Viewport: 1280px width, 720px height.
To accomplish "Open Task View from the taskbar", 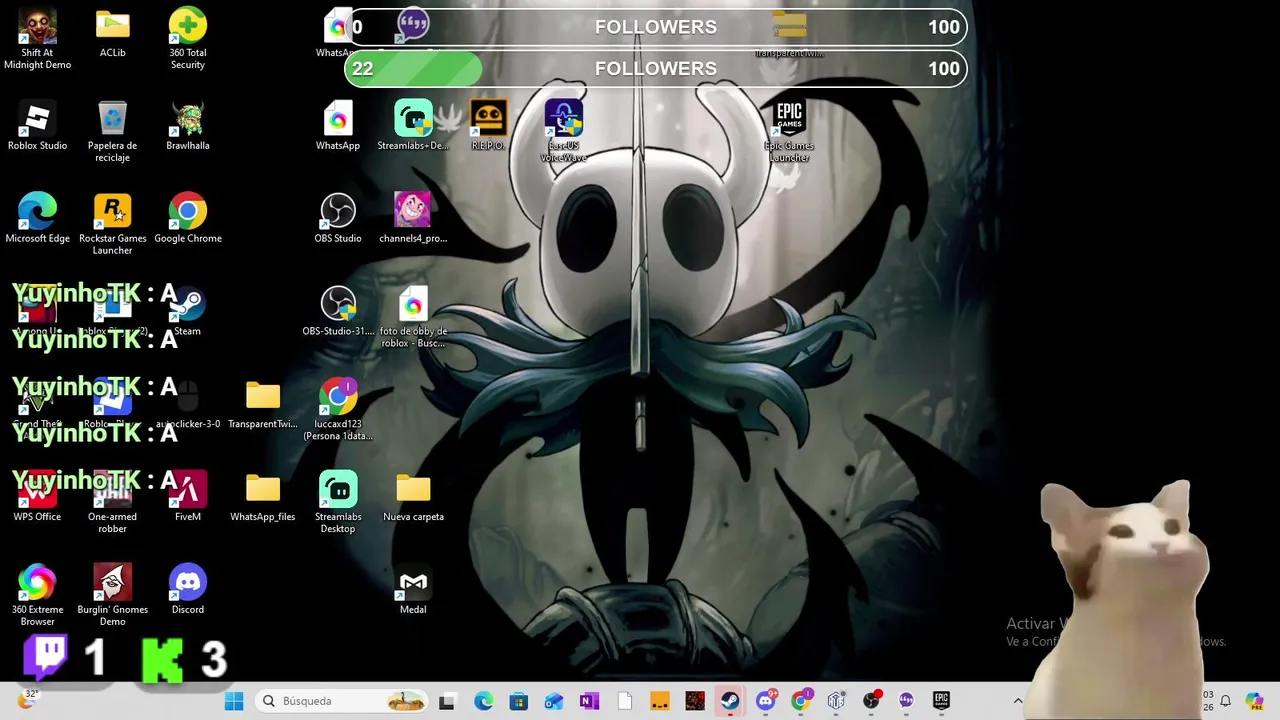I will (x=447, y=701).
